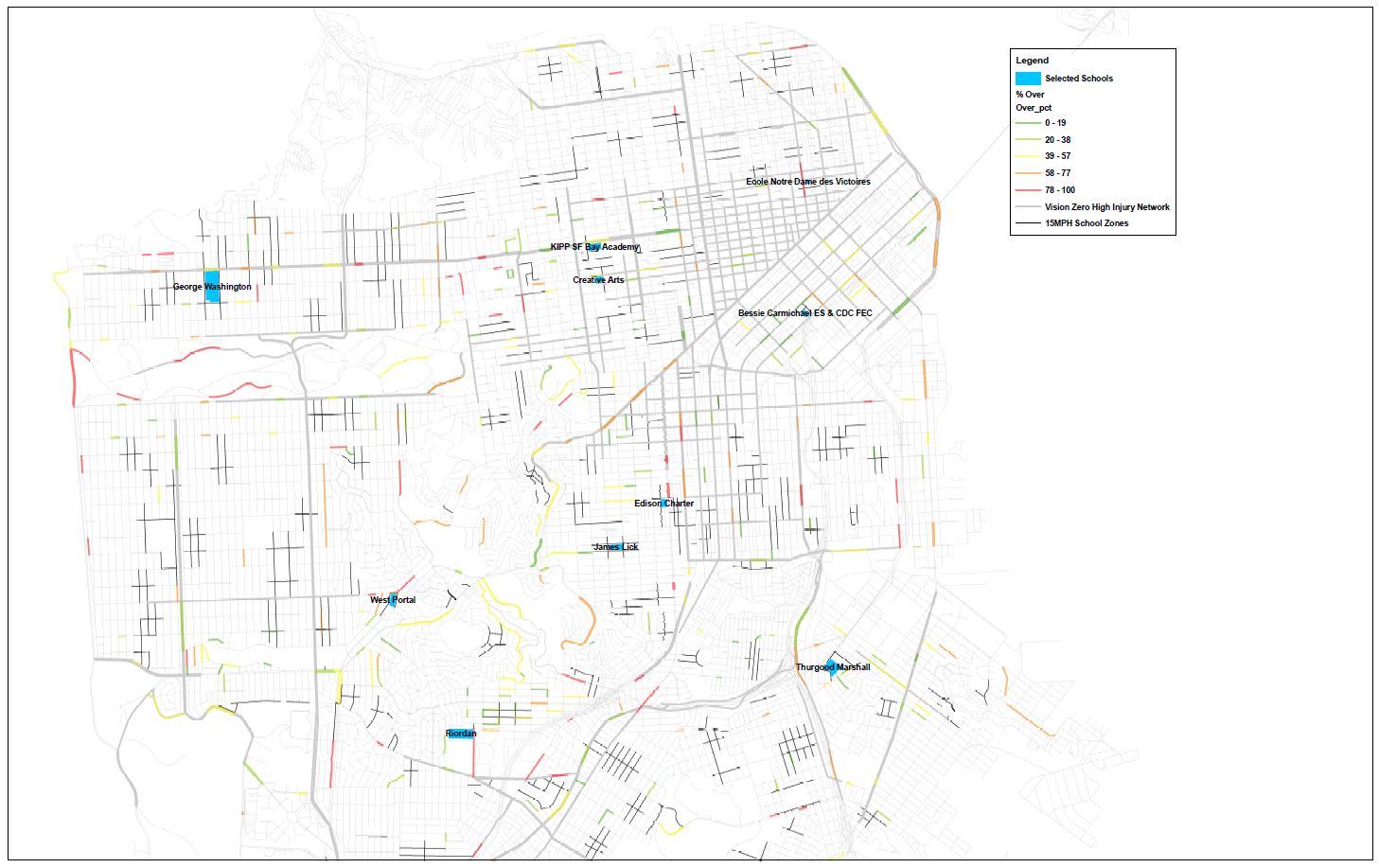This screenshot has width=1379, height=868.
Task: Click the KIPP SF Bay Academy marker
Action: tap(594, 246)
